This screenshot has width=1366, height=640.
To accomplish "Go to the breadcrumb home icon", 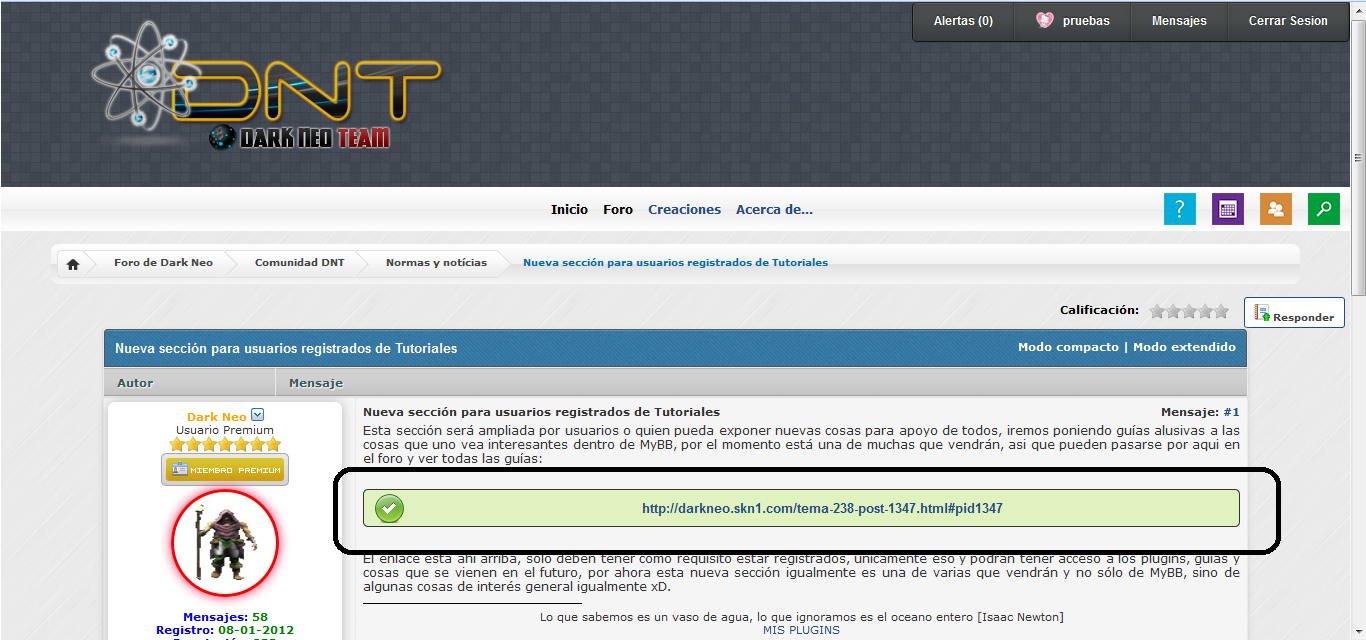I will [72, 264].
